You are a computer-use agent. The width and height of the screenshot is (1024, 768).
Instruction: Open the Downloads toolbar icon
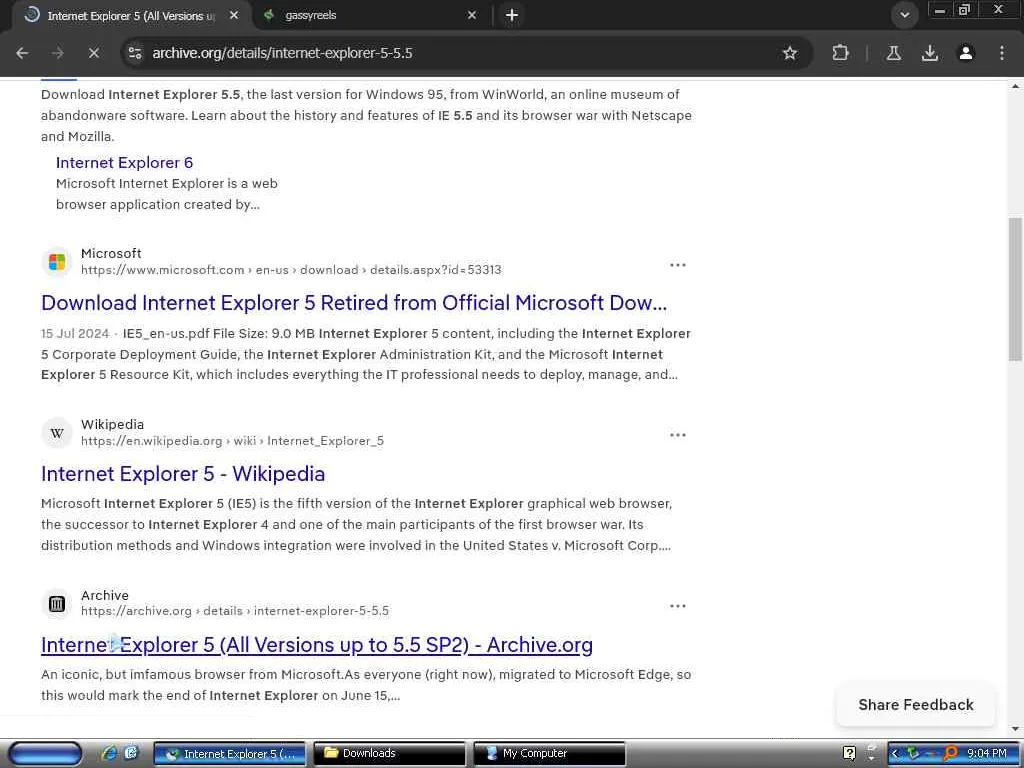coord(929,53)
